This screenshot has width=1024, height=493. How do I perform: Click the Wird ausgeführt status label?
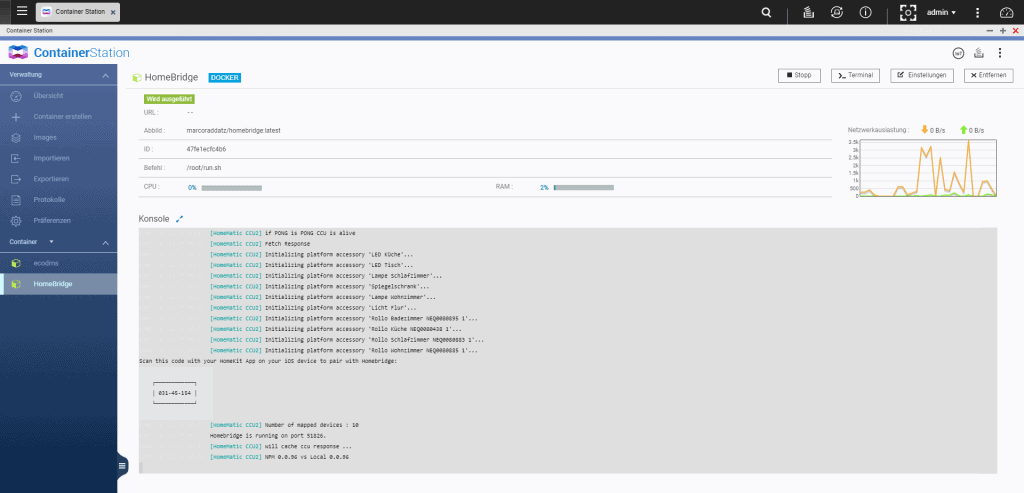click(x=169, y=99)
